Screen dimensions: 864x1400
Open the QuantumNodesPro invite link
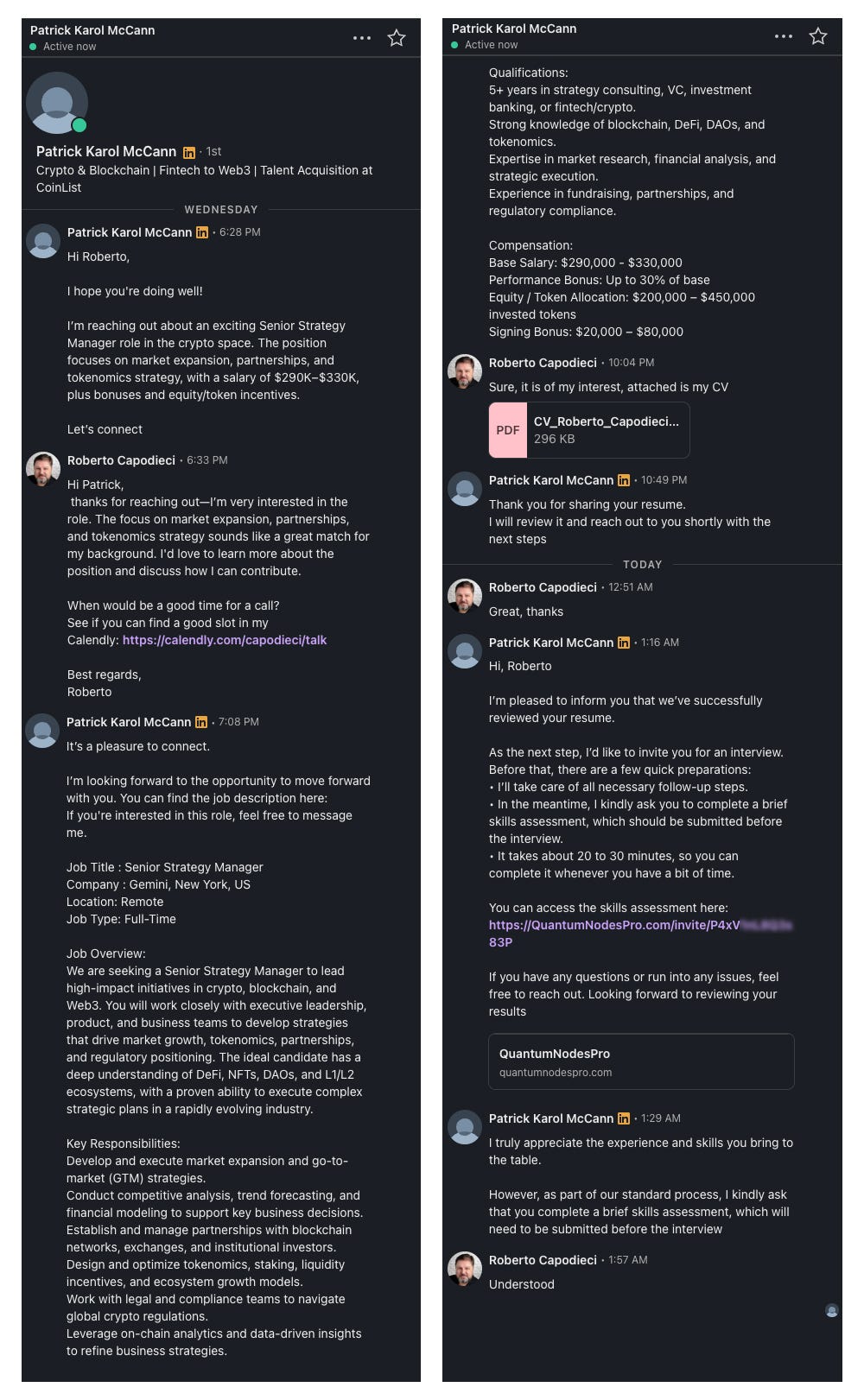point(640,934)
